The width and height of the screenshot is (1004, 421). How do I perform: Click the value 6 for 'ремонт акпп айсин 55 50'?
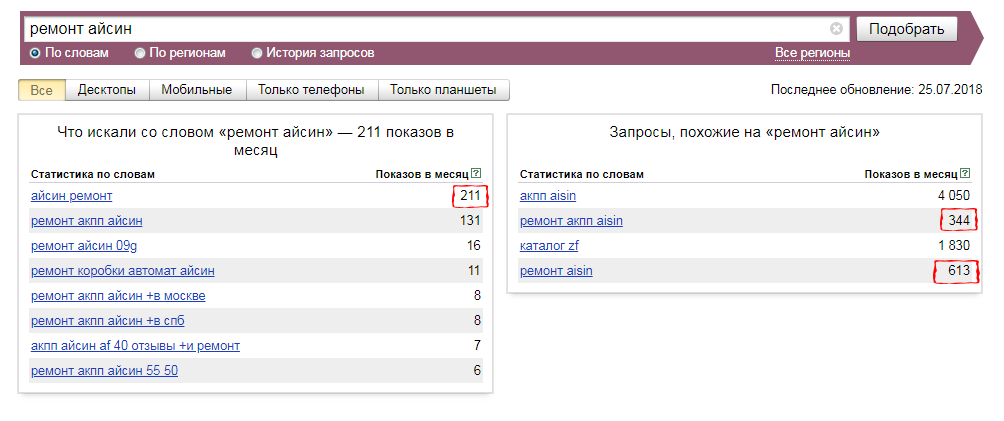pos(477,371)
